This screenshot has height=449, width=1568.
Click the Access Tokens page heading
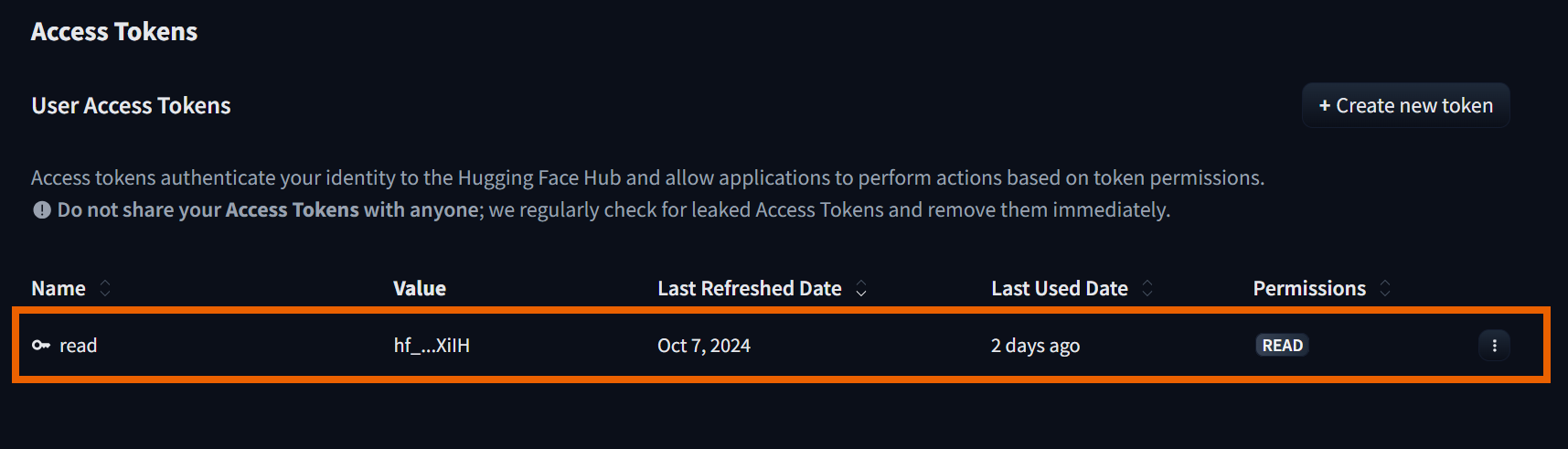click(x=114, y=32)
